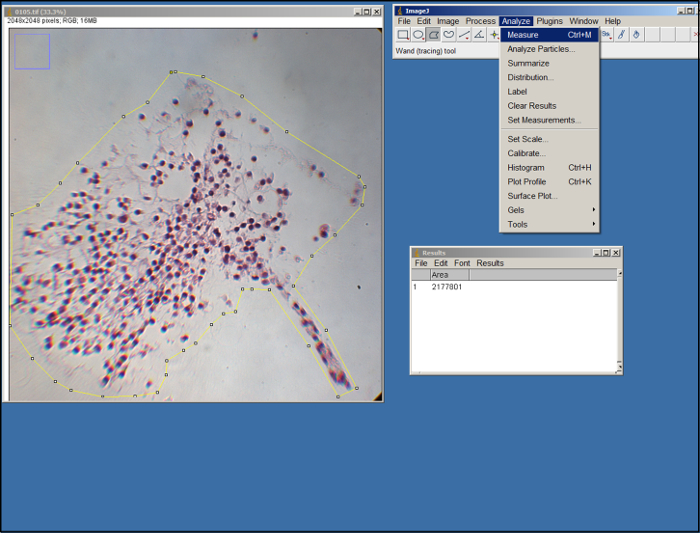Expand the Tools submenu
700x533 pixels.
click(x=549, y=224)
